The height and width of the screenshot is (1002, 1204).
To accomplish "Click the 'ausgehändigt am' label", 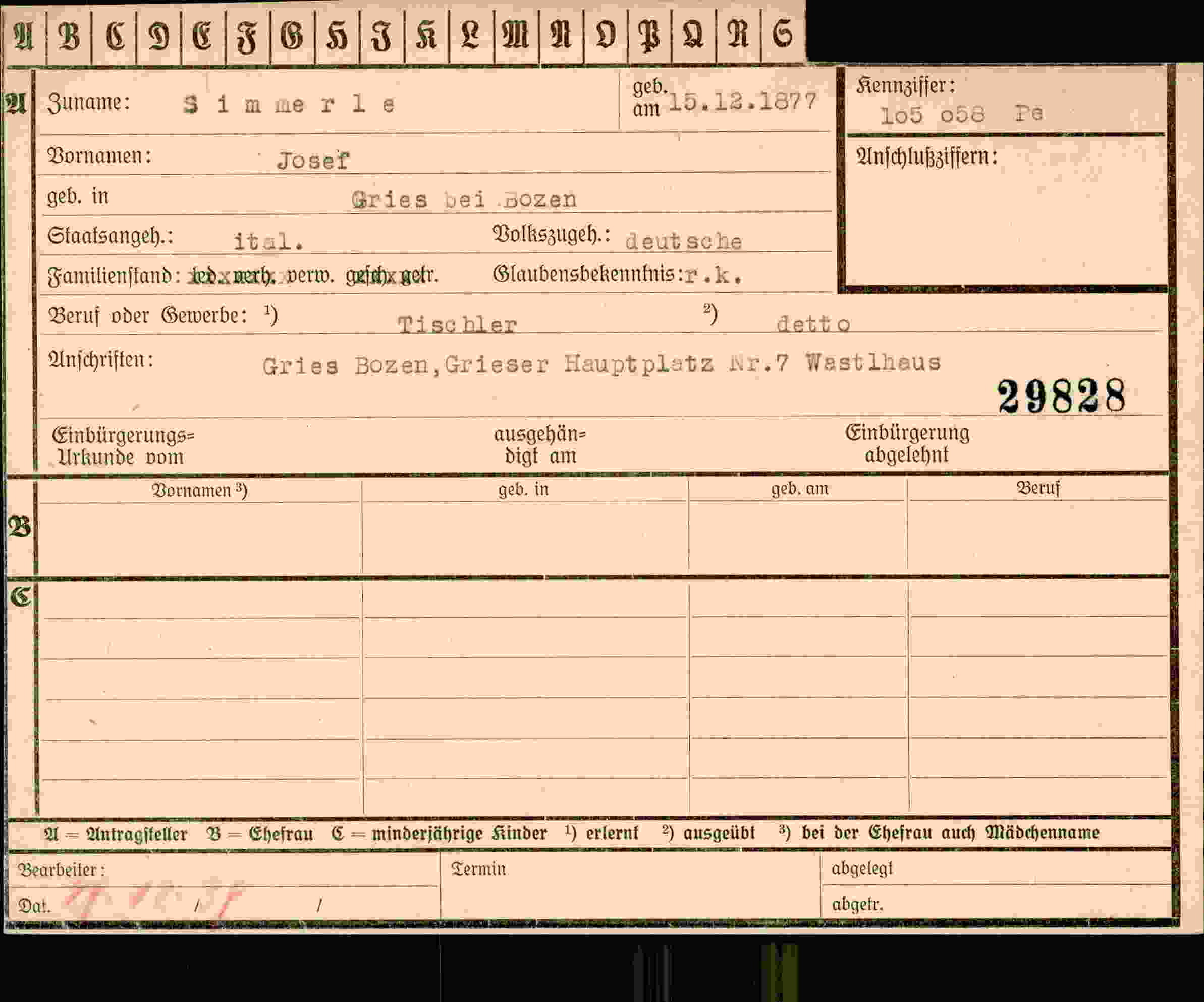I will 539,445.
